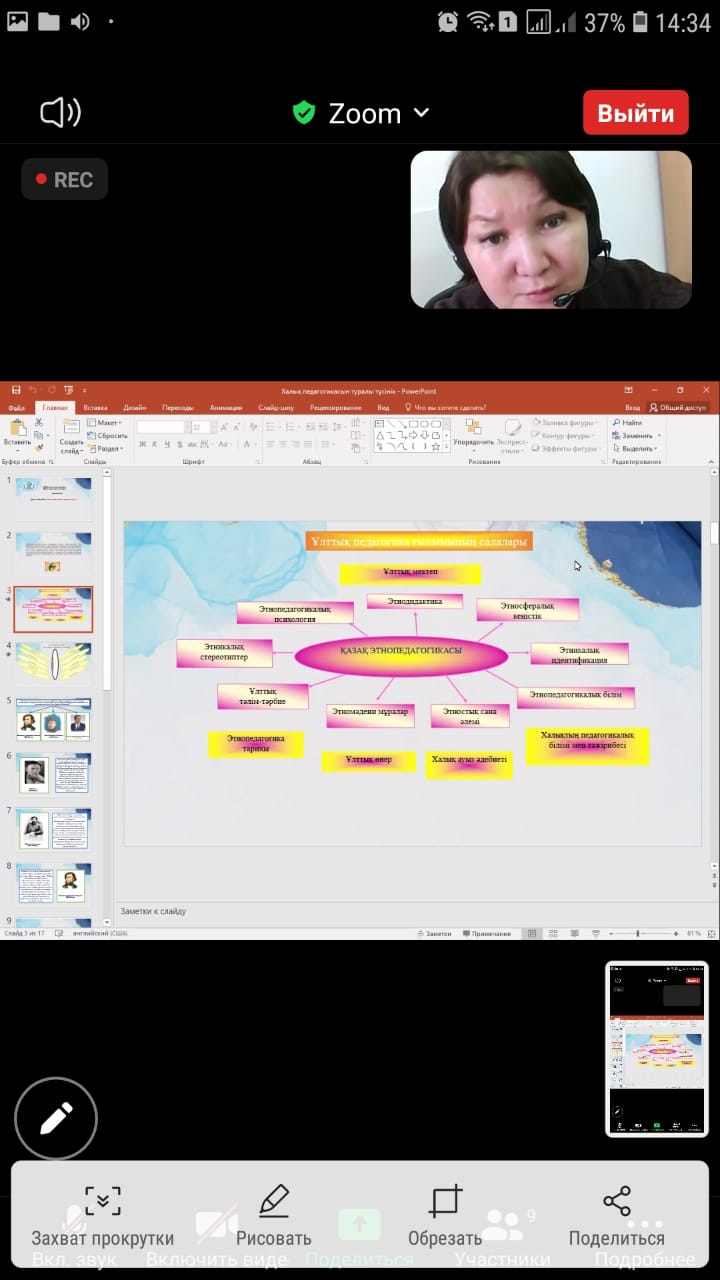This screenshot has width=720, height=1280.
Task: Click the Вход sign-in link
Action: coord(632,408)
